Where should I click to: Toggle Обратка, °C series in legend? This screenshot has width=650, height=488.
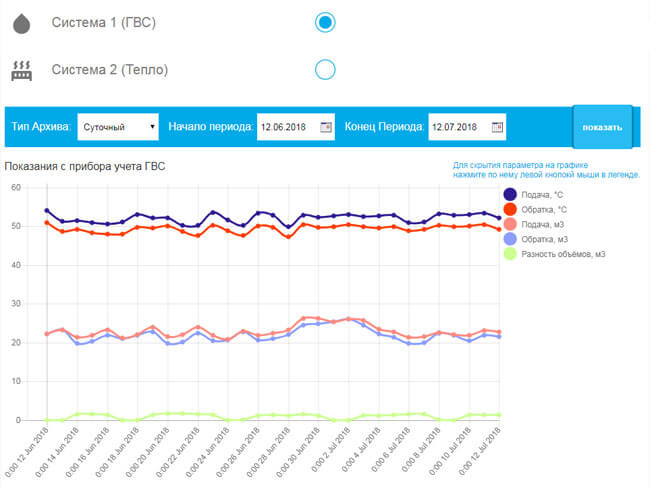click(535, 209)
